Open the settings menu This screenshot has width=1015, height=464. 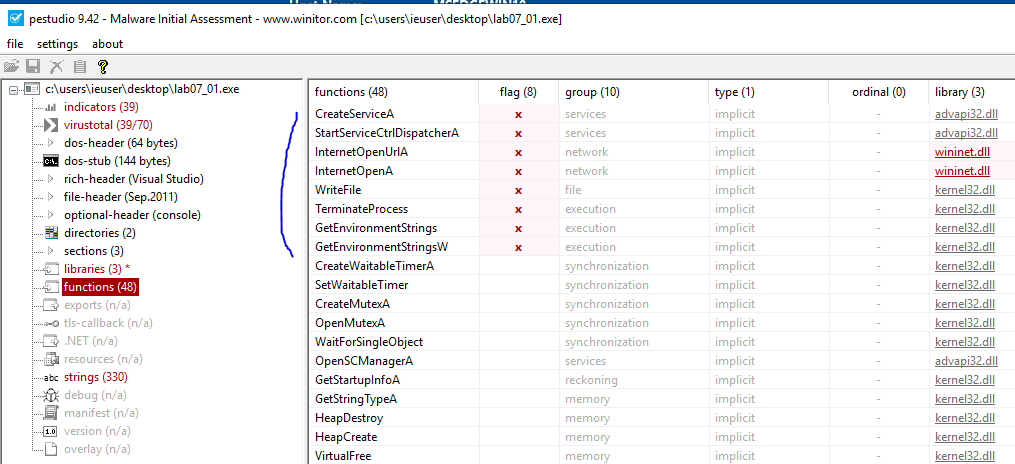tap(58, 44)
